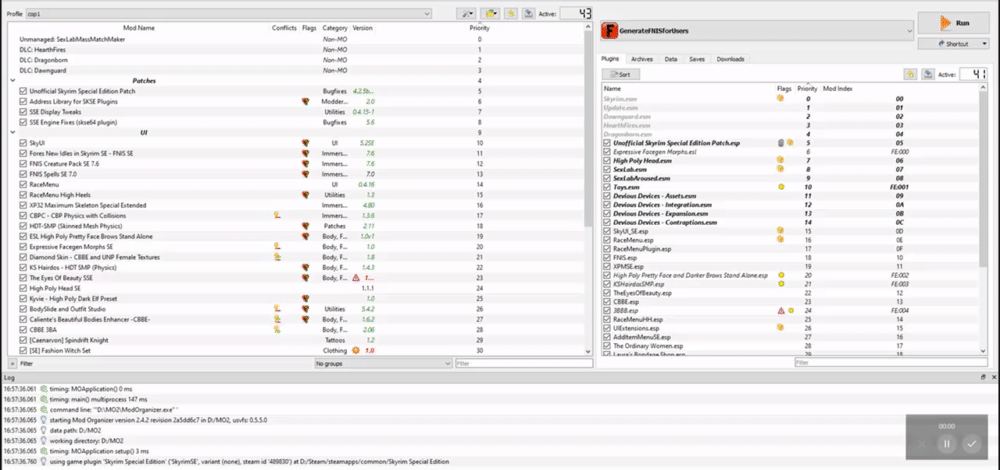The width and height of the screenshot is (1000, 470).
Task: Click the flag icon for Skyrim.esm plugin
Action: coord(779,99)
